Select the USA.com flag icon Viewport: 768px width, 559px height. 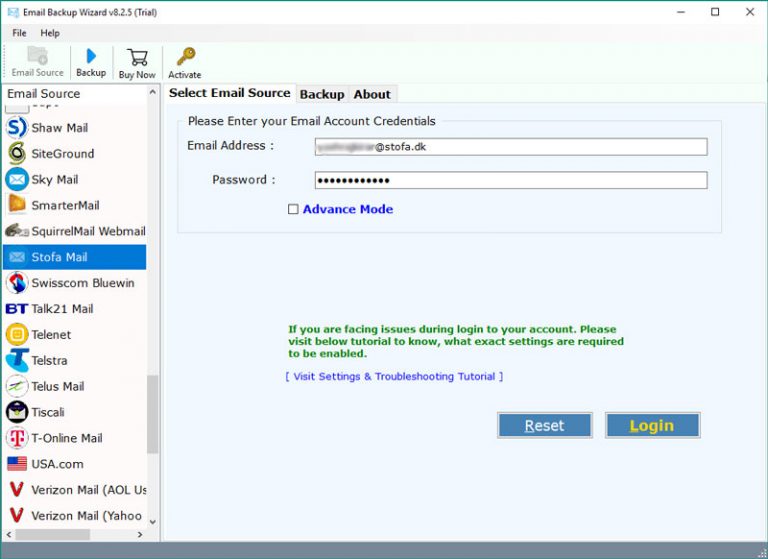(17, 463)
